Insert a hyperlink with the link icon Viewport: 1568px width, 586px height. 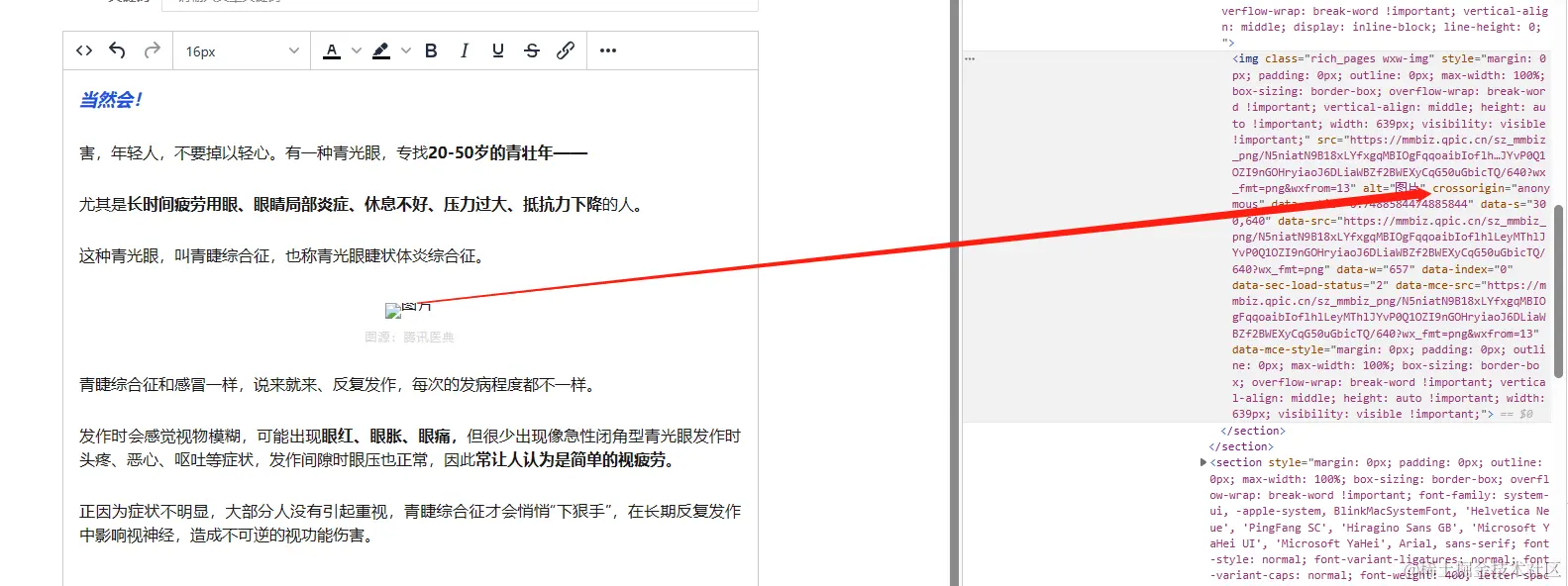pos(566,50)
